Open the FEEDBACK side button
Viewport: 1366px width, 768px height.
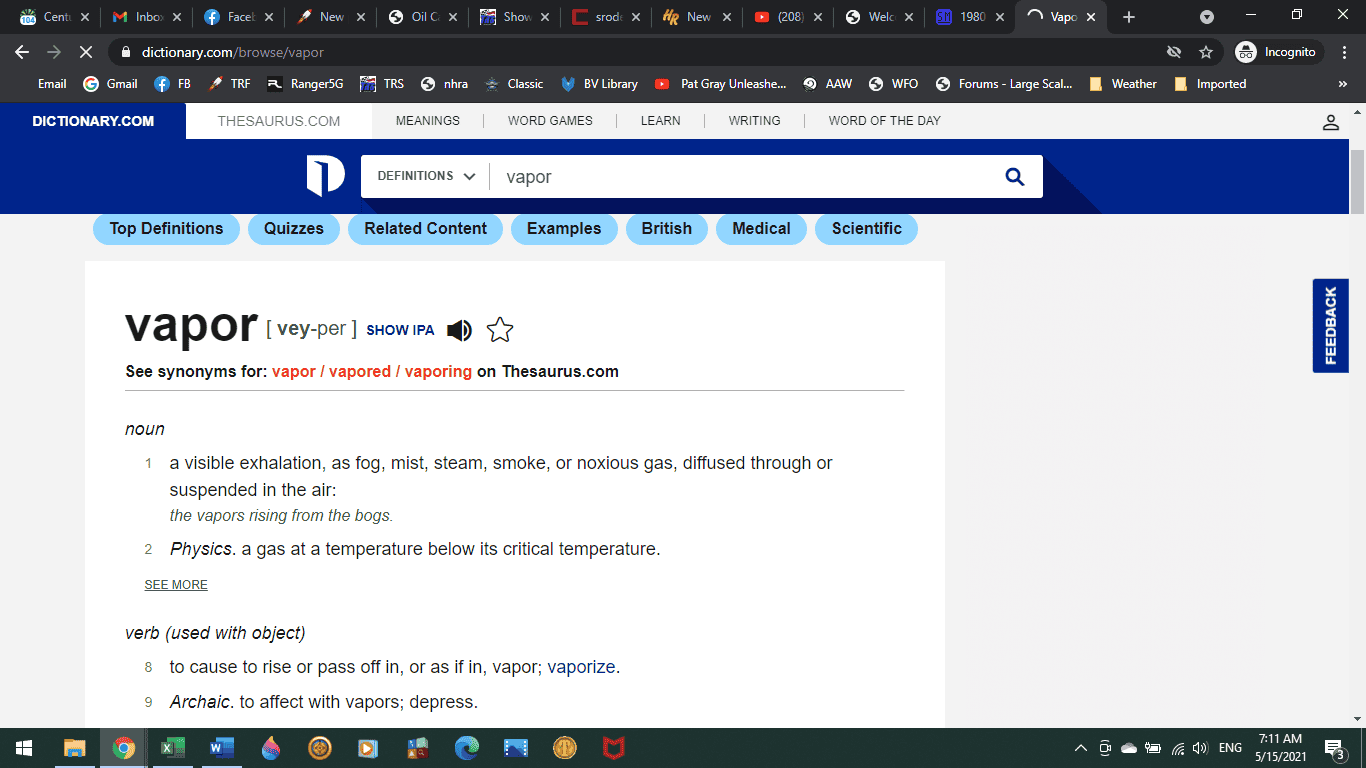[x=1331, y=326]
